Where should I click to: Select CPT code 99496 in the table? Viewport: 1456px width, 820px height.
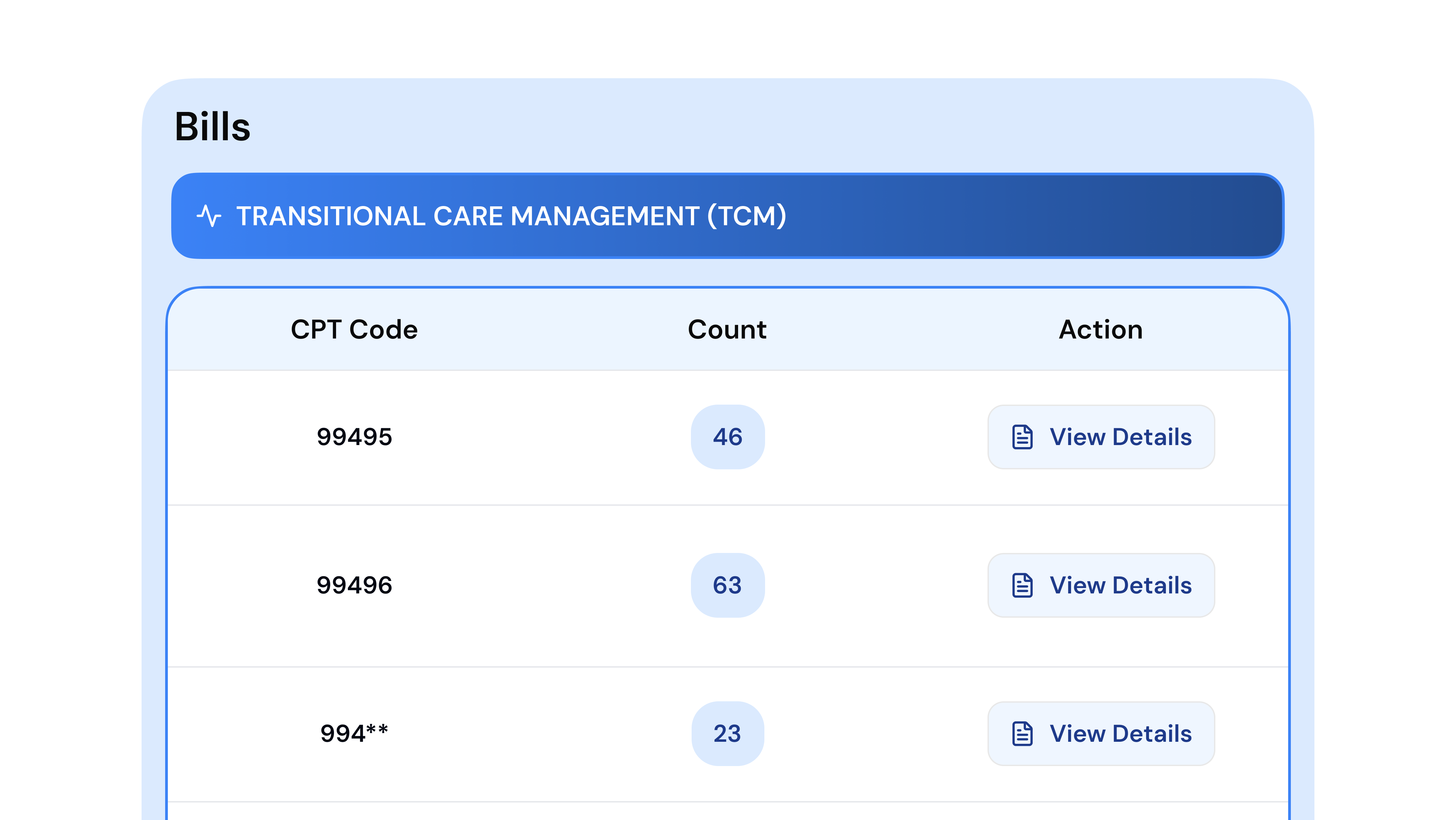click(354, 585)
